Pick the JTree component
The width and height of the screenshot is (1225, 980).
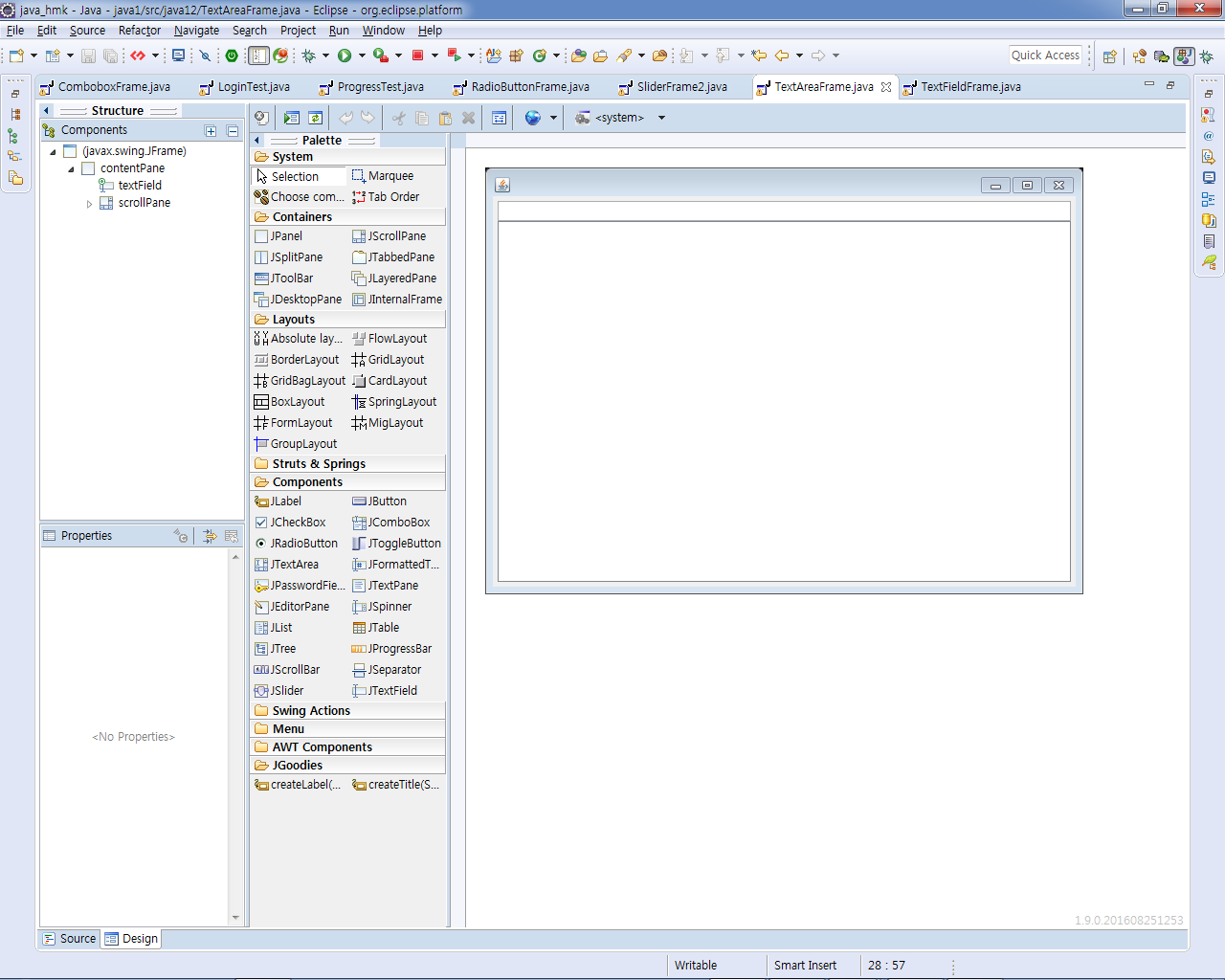(276, 649)
